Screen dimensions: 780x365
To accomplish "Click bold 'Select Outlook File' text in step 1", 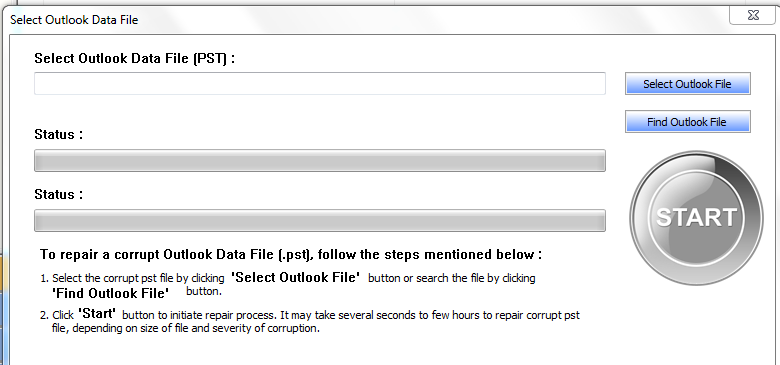I will pyautogui.click(x=296, y=277).
